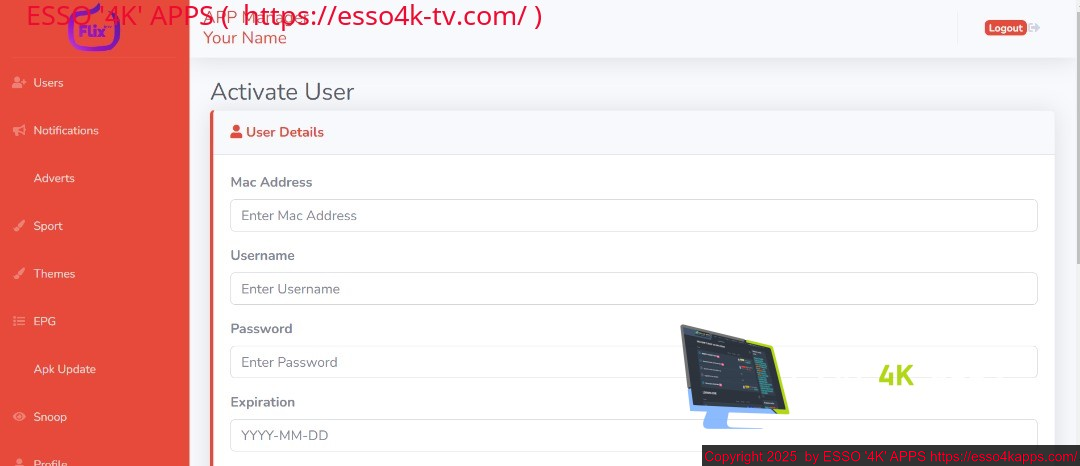This screenshot has height=466, width=1080.
Task: Click the Notifications megaphone icon
Action: point(19,130)
